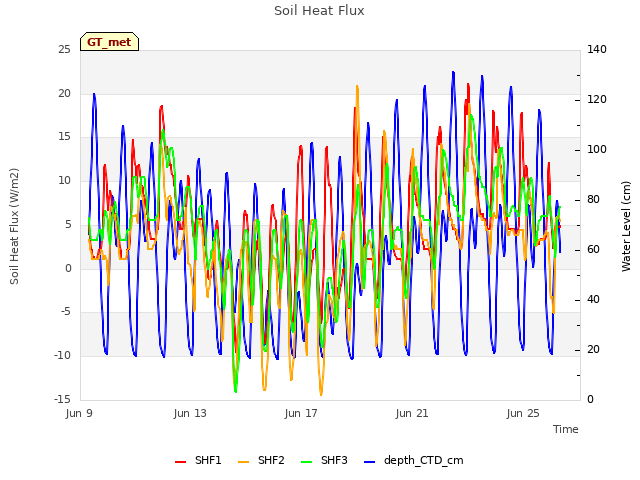
Task: Click the Jun 9 x-axis tick label
Action: (79, 413)
